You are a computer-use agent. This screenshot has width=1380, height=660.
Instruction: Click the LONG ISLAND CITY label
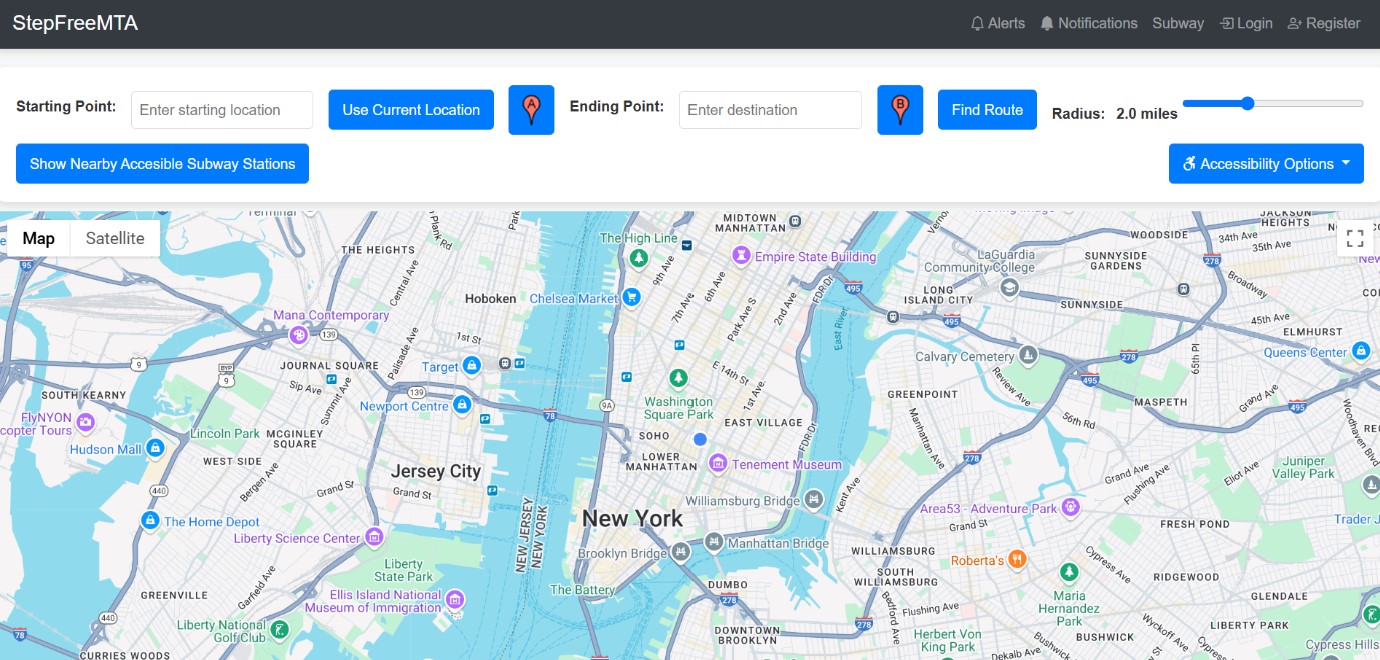[x=938, y=294]
